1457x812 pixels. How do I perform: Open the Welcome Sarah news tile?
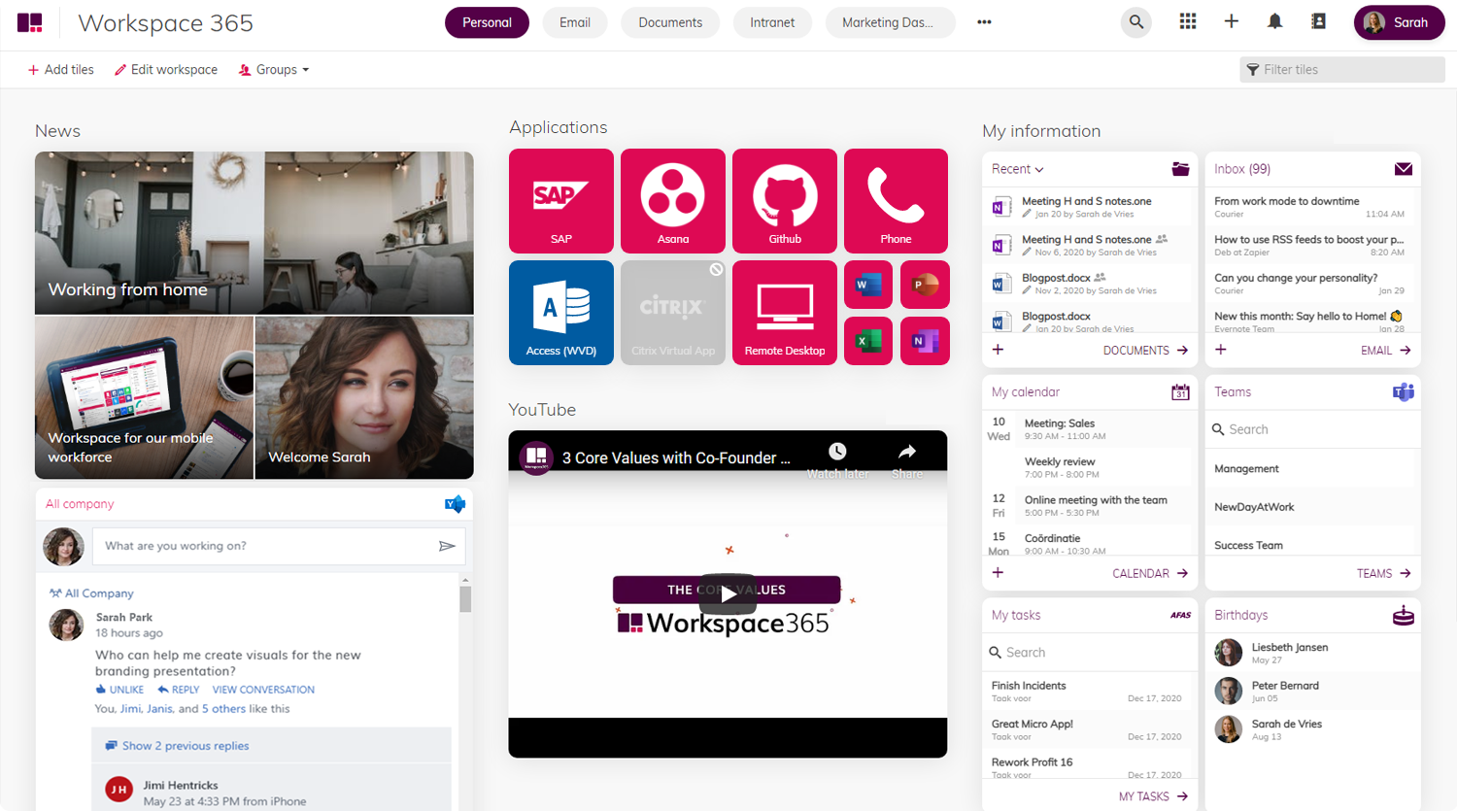[364, 397]
